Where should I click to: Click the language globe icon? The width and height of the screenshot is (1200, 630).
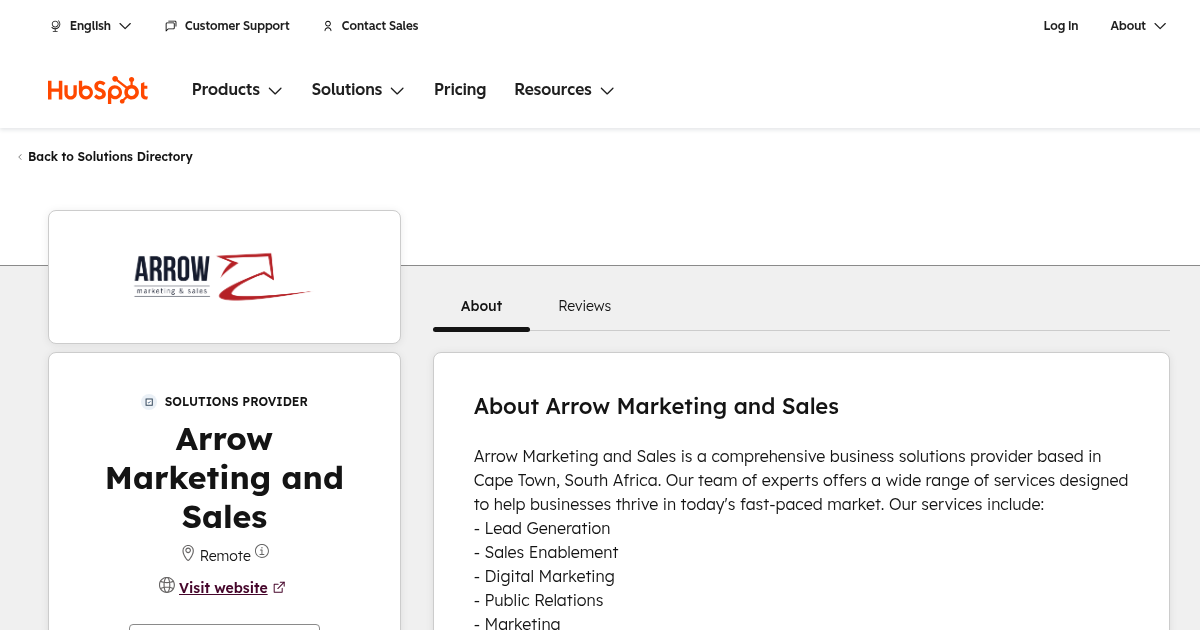(56, 26)
